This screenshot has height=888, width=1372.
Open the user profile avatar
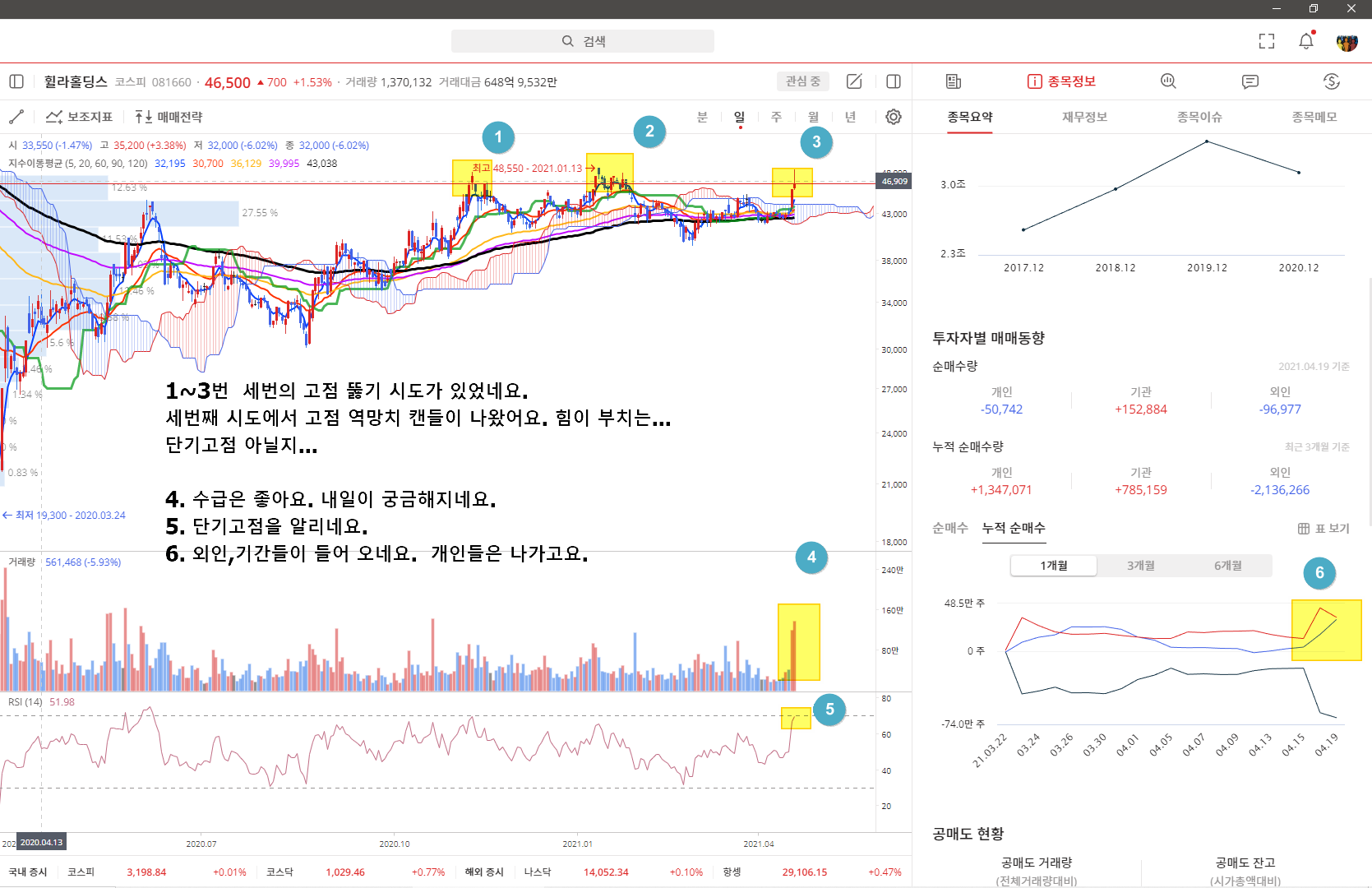point(1347,42)
